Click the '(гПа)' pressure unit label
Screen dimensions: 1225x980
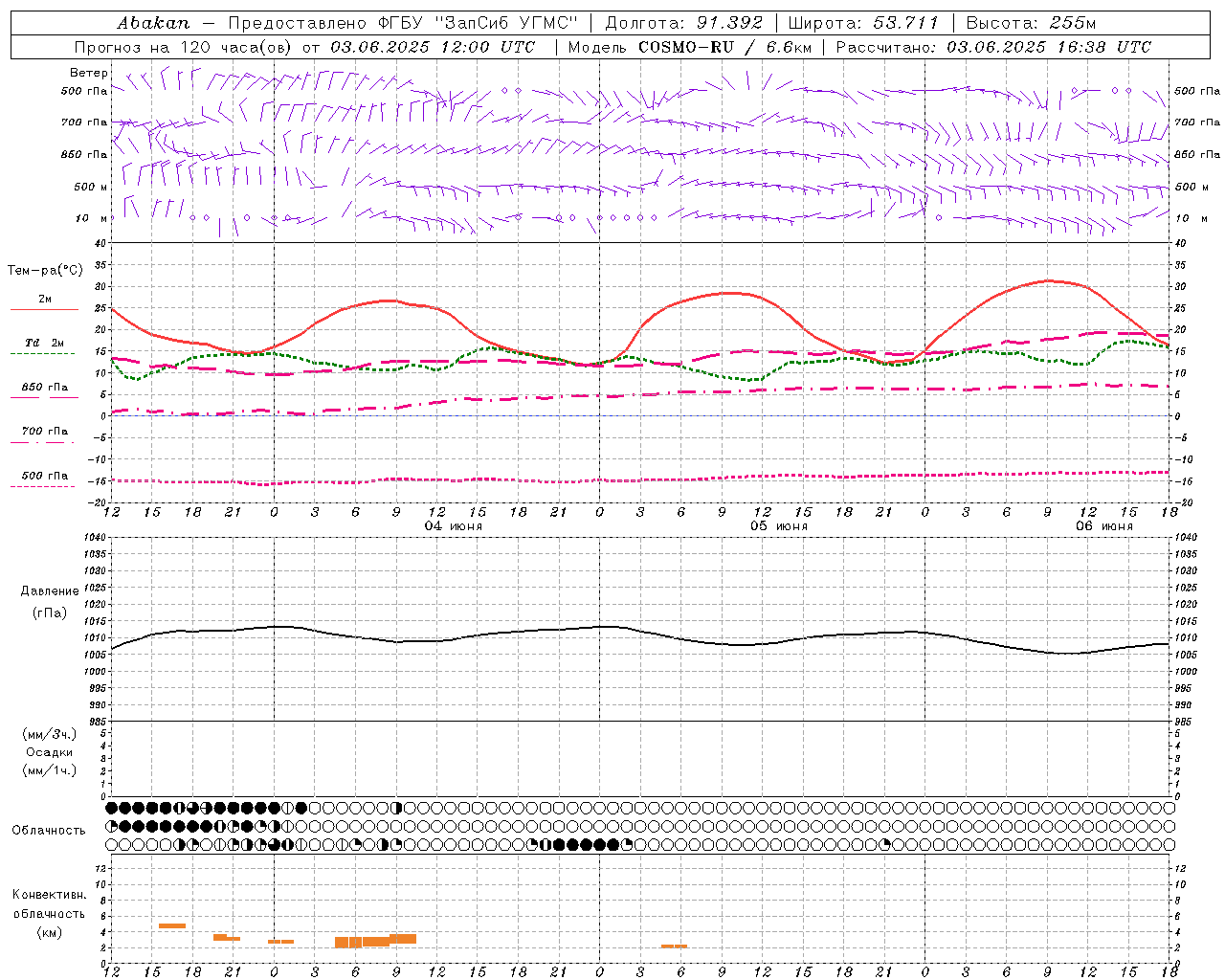(x=49, y=613)
